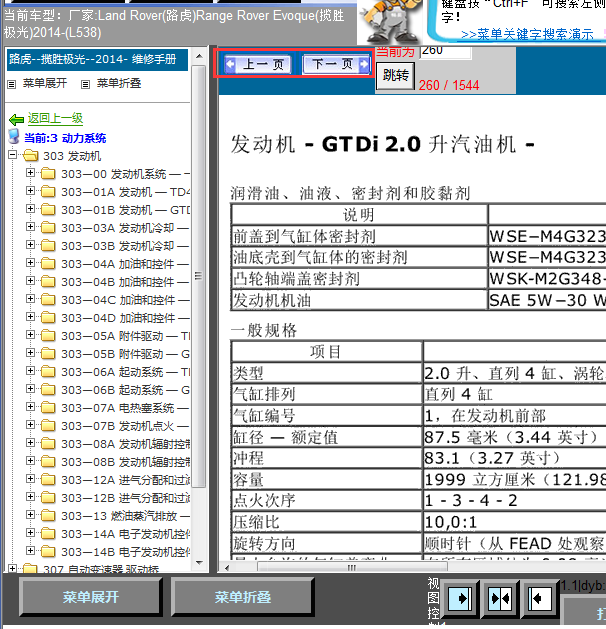Expand 303-03B 发动机冷却 node
Screen dimensions: 606x629
pos(30,245)
